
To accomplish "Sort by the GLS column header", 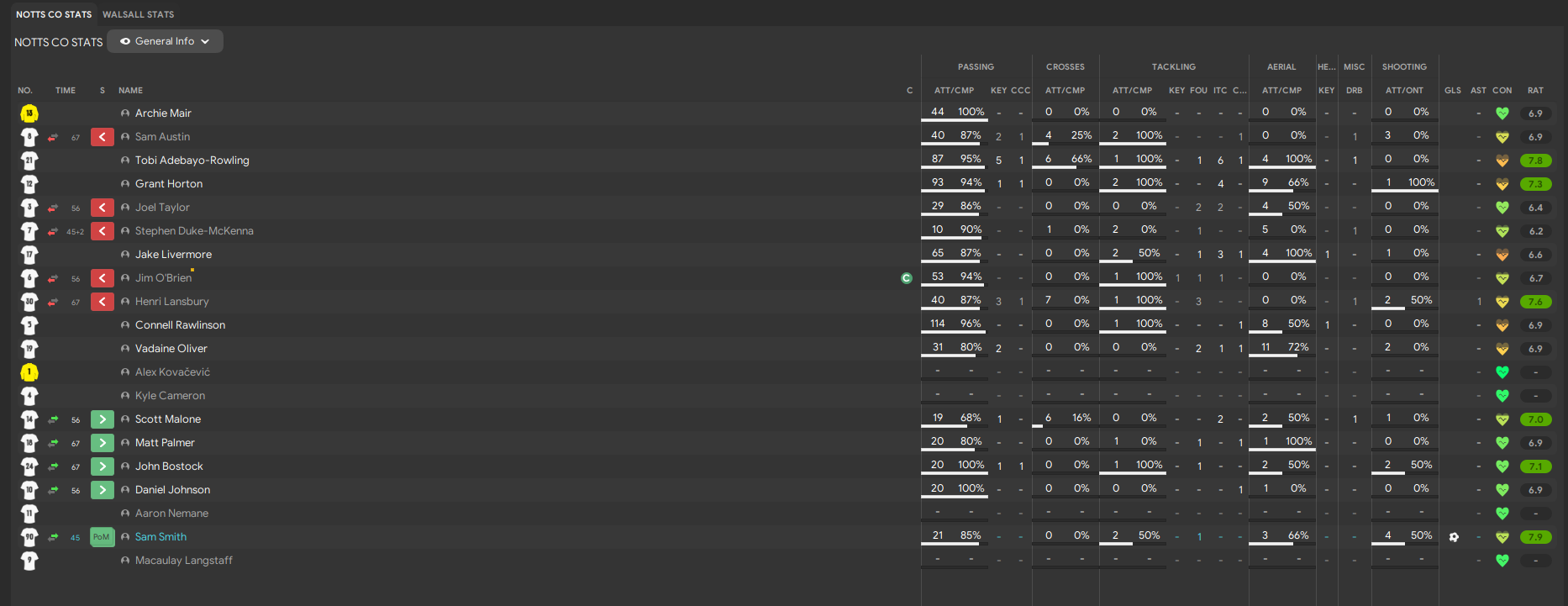I will (x=1453, y=91).
